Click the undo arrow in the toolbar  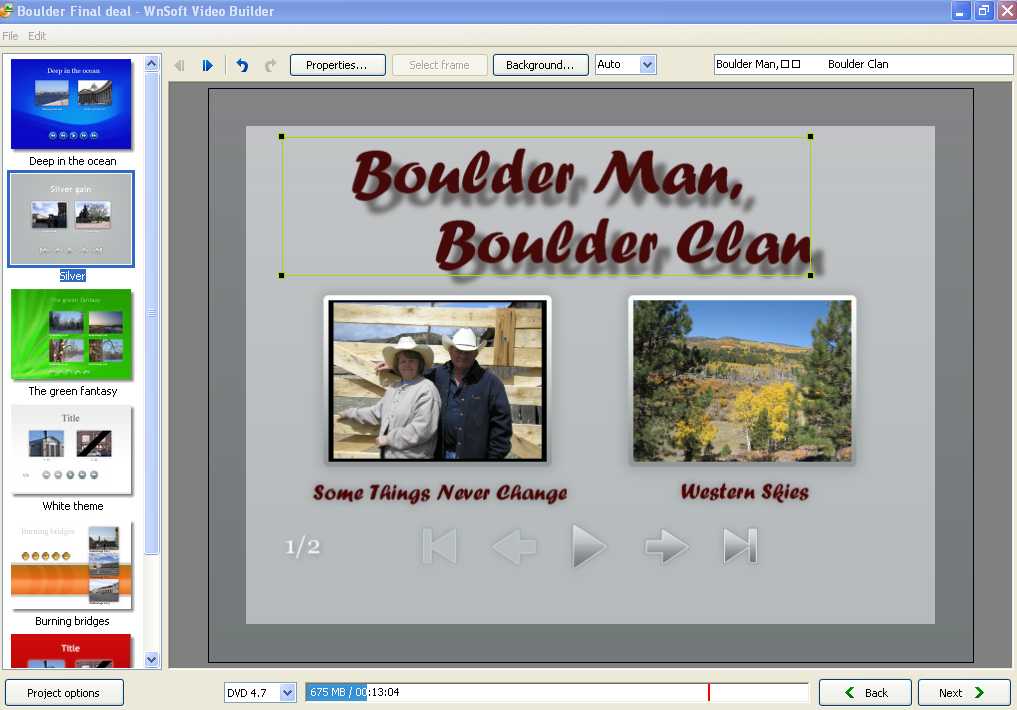pyautogui.click(x=242, y=65)
